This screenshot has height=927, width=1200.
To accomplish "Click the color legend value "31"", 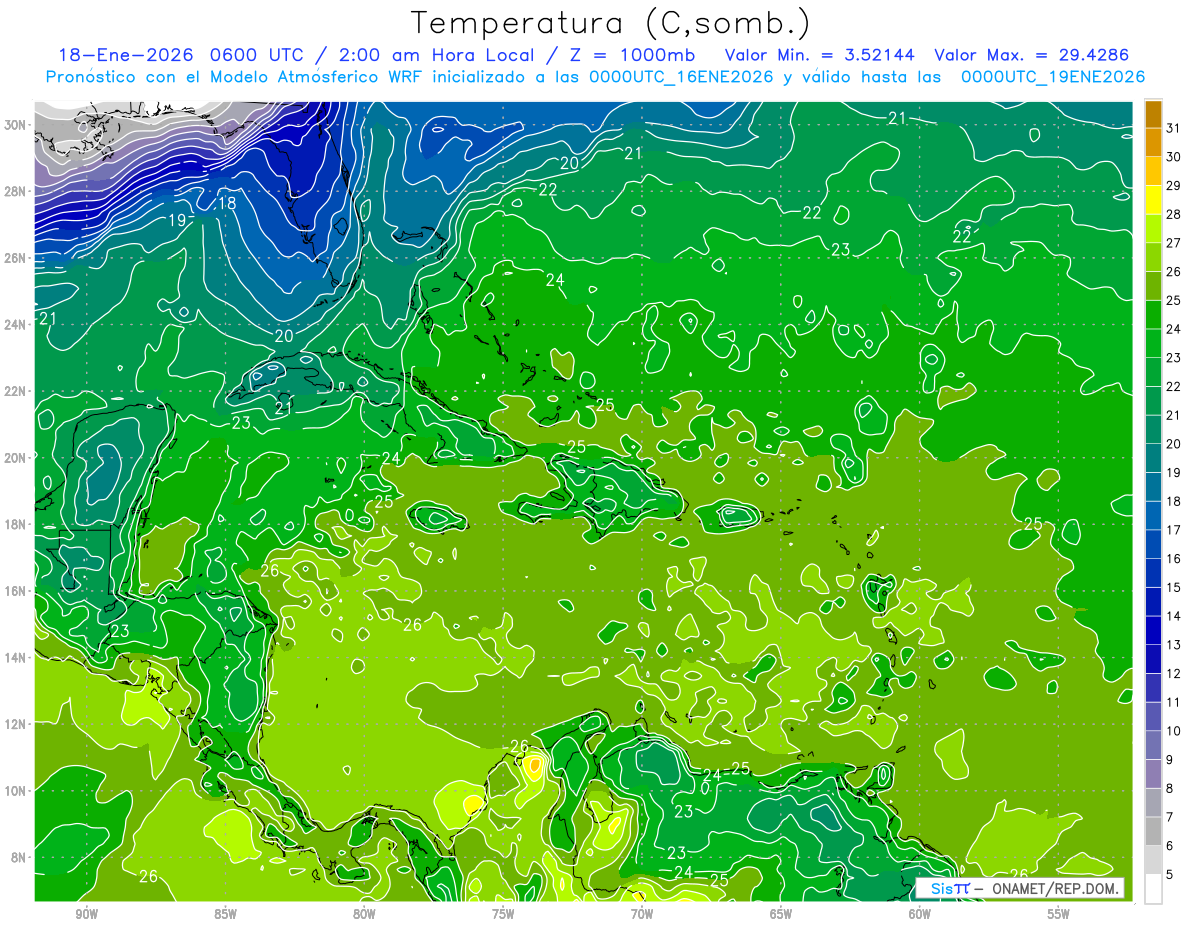I will coord(1174,127).
